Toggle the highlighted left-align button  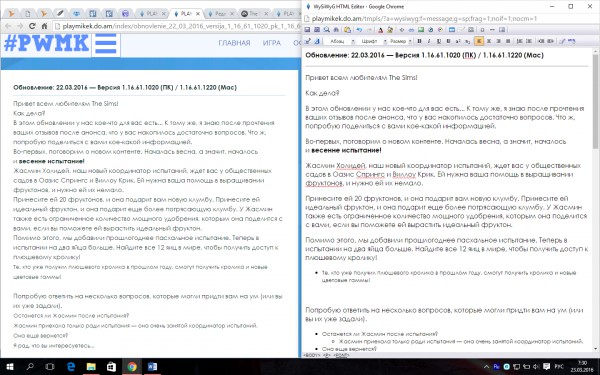[x=479, y=41]
